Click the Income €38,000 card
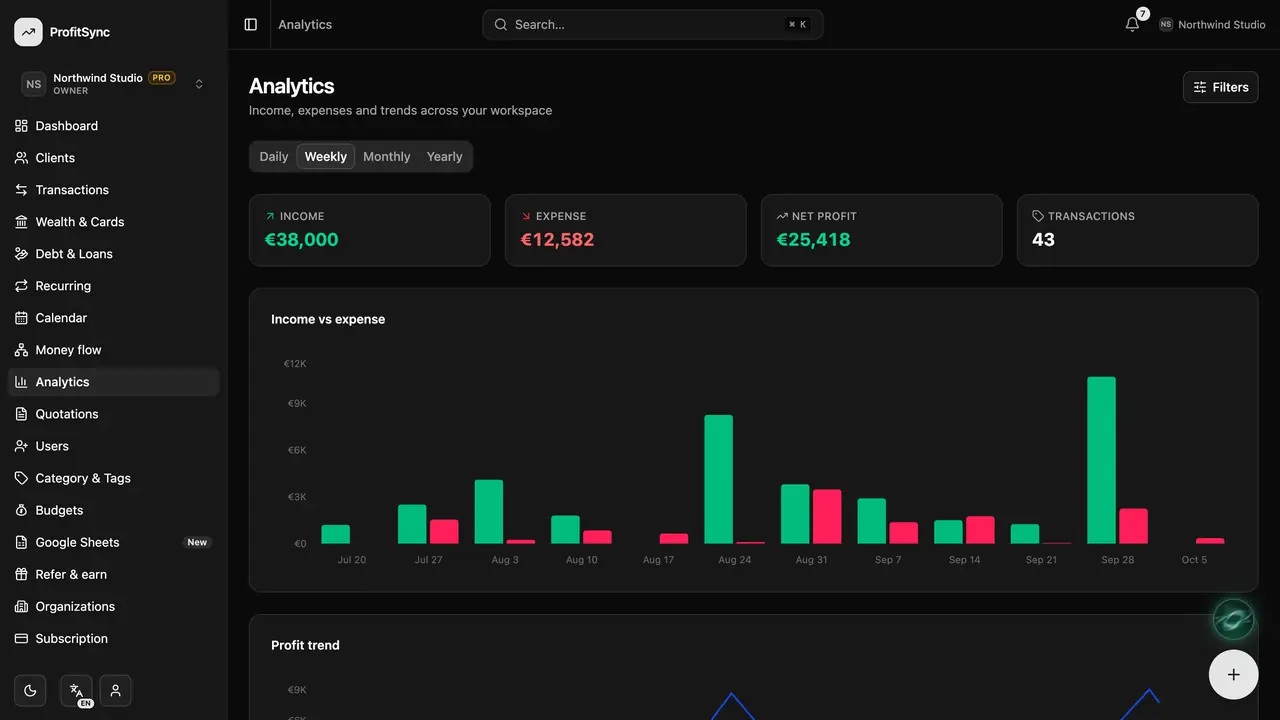 coord(370,230)
